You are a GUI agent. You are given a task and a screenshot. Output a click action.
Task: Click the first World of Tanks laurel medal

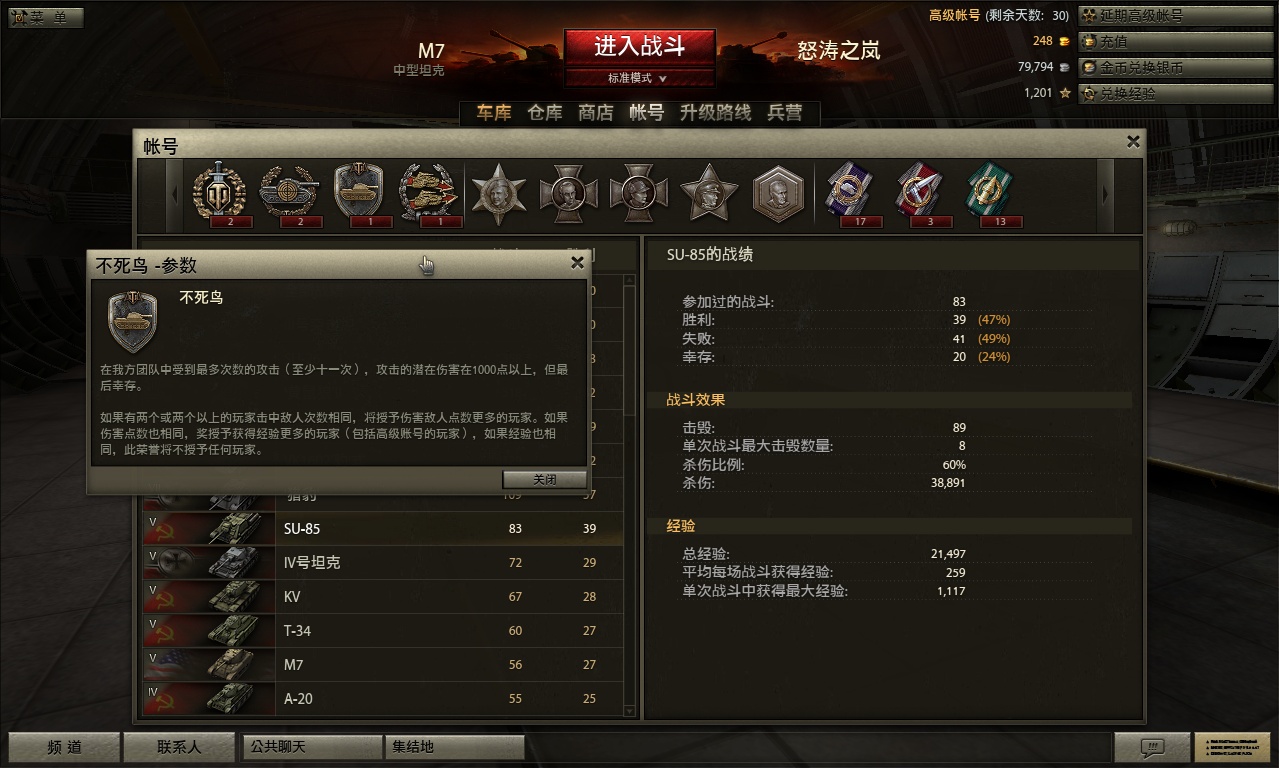(x=219, y=190)
